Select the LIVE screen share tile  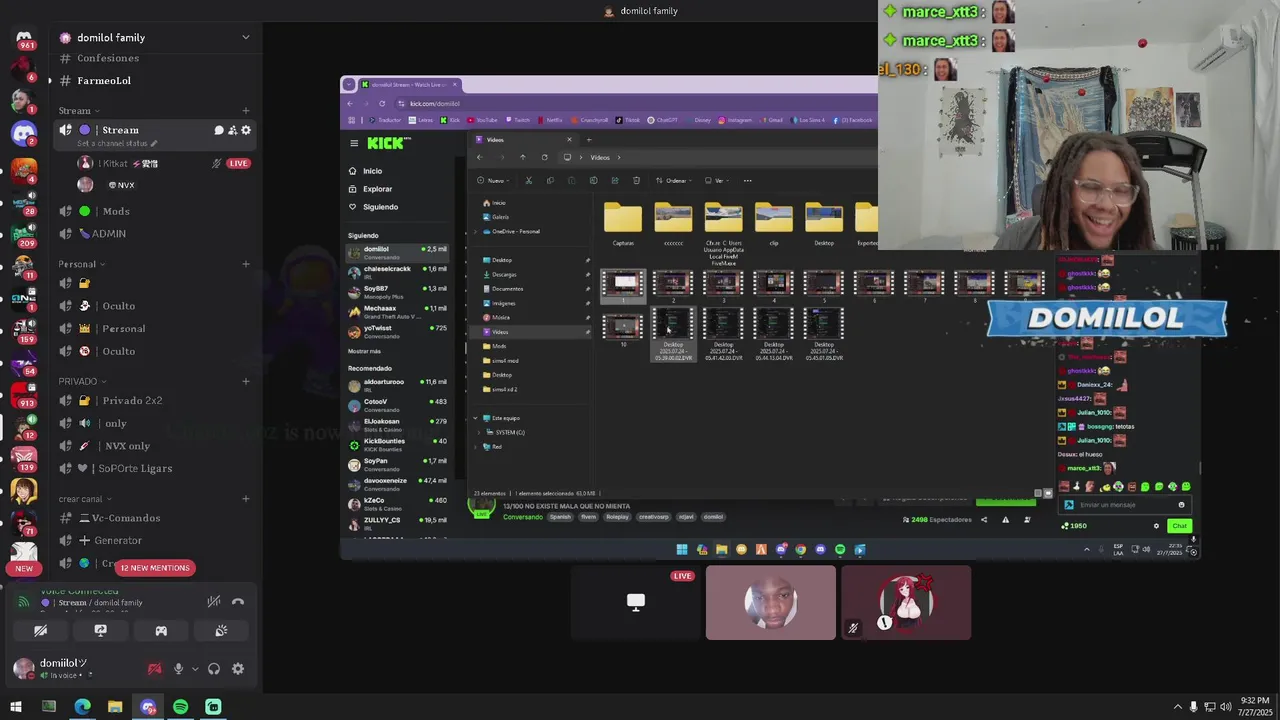tap(636, 603)
